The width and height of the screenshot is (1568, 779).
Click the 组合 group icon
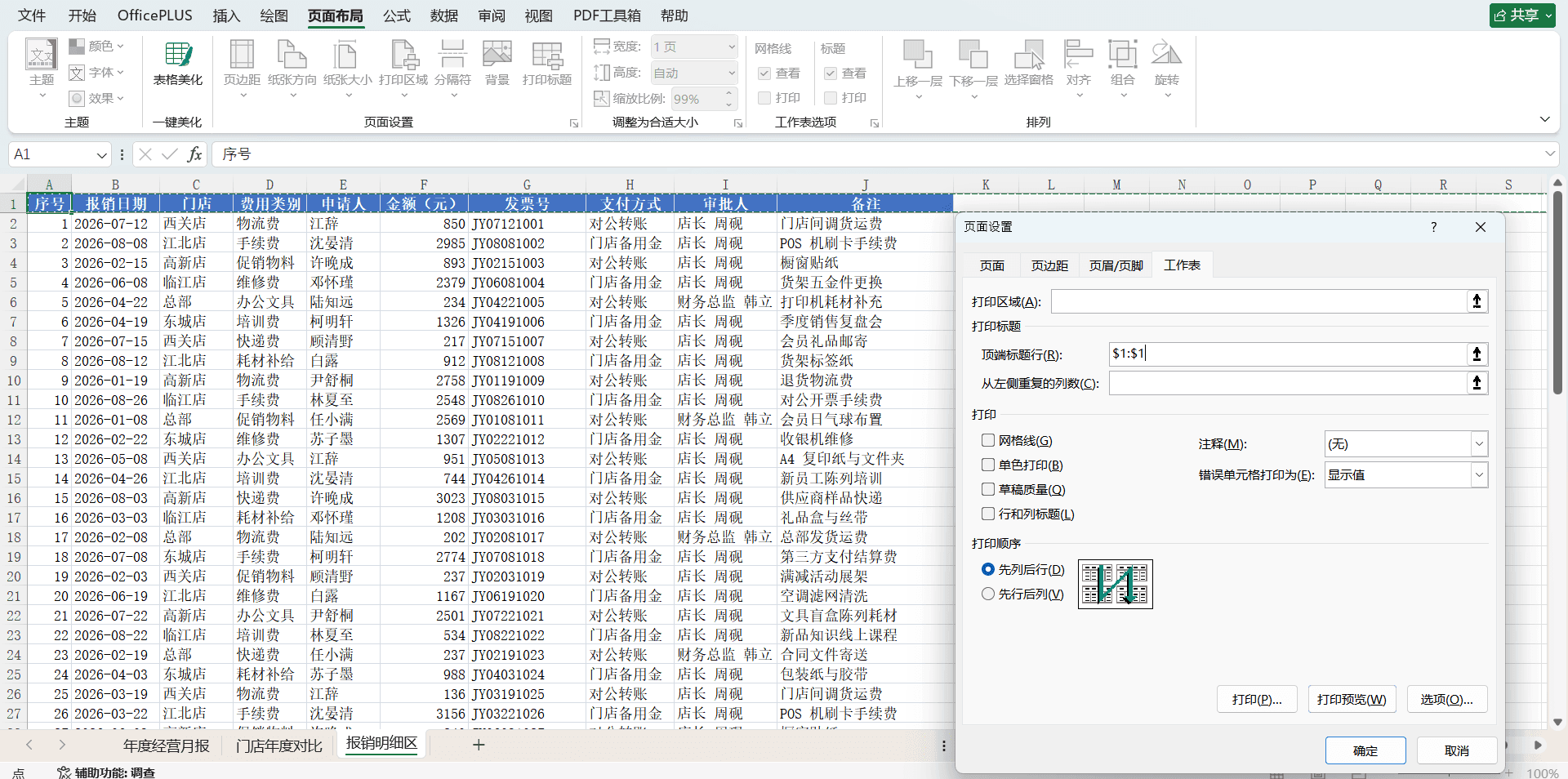click(1122, 54)
